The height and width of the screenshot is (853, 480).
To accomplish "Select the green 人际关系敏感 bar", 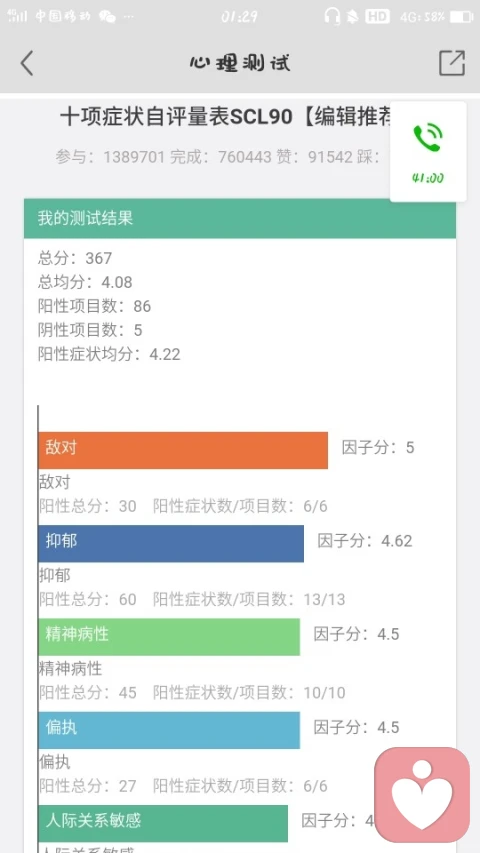I will [163, 824].
